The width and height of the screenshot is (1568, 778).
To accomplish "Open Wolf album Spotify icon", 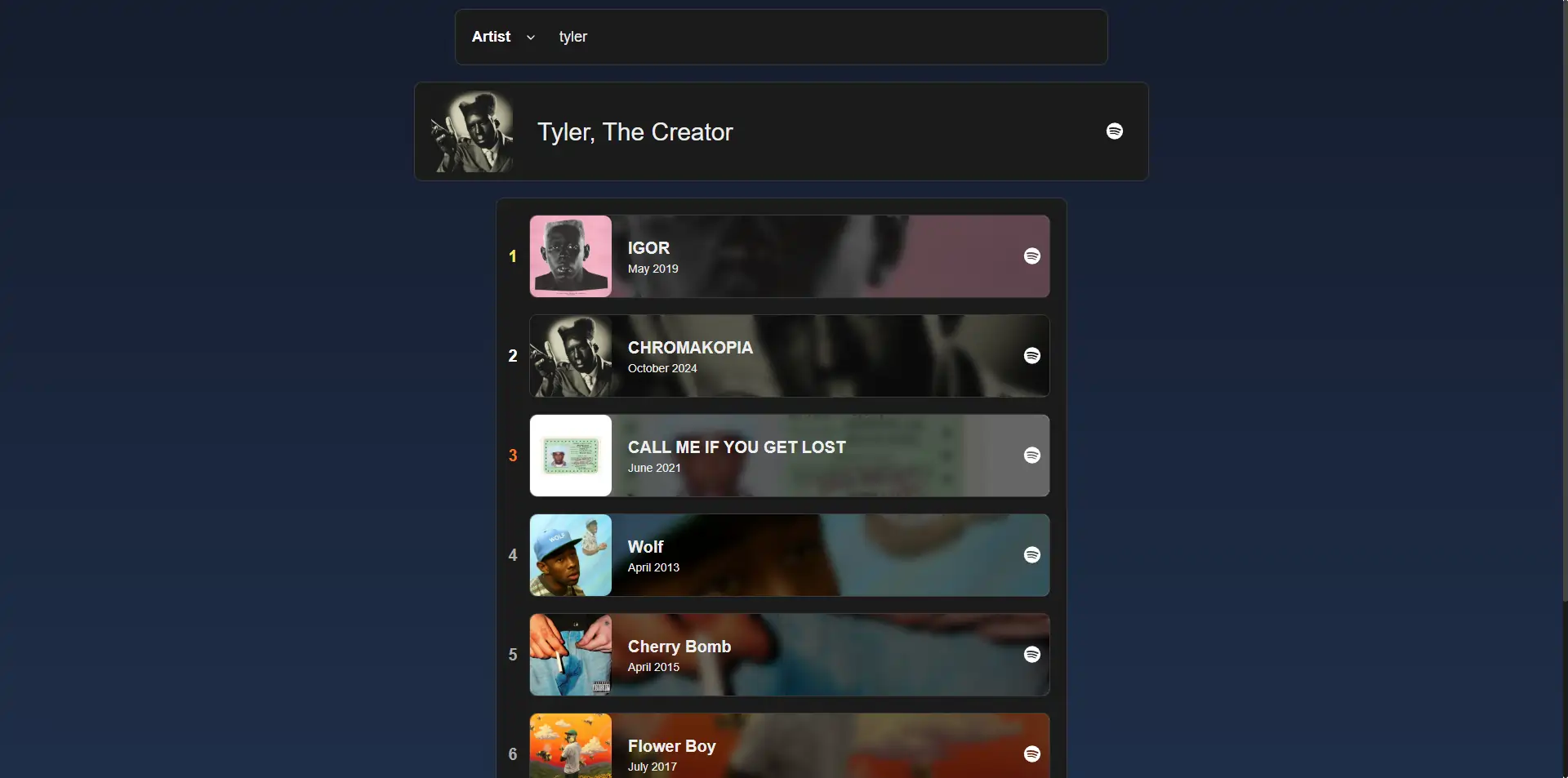I will click(x=1031, y=555).
